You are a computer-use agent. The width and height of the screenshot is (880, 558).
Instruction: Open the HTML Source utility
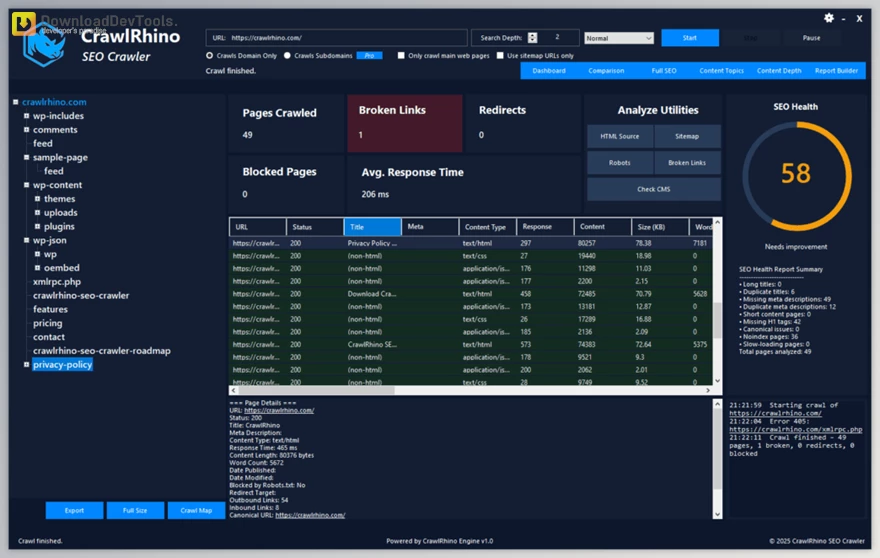click(x=620, y=136)
